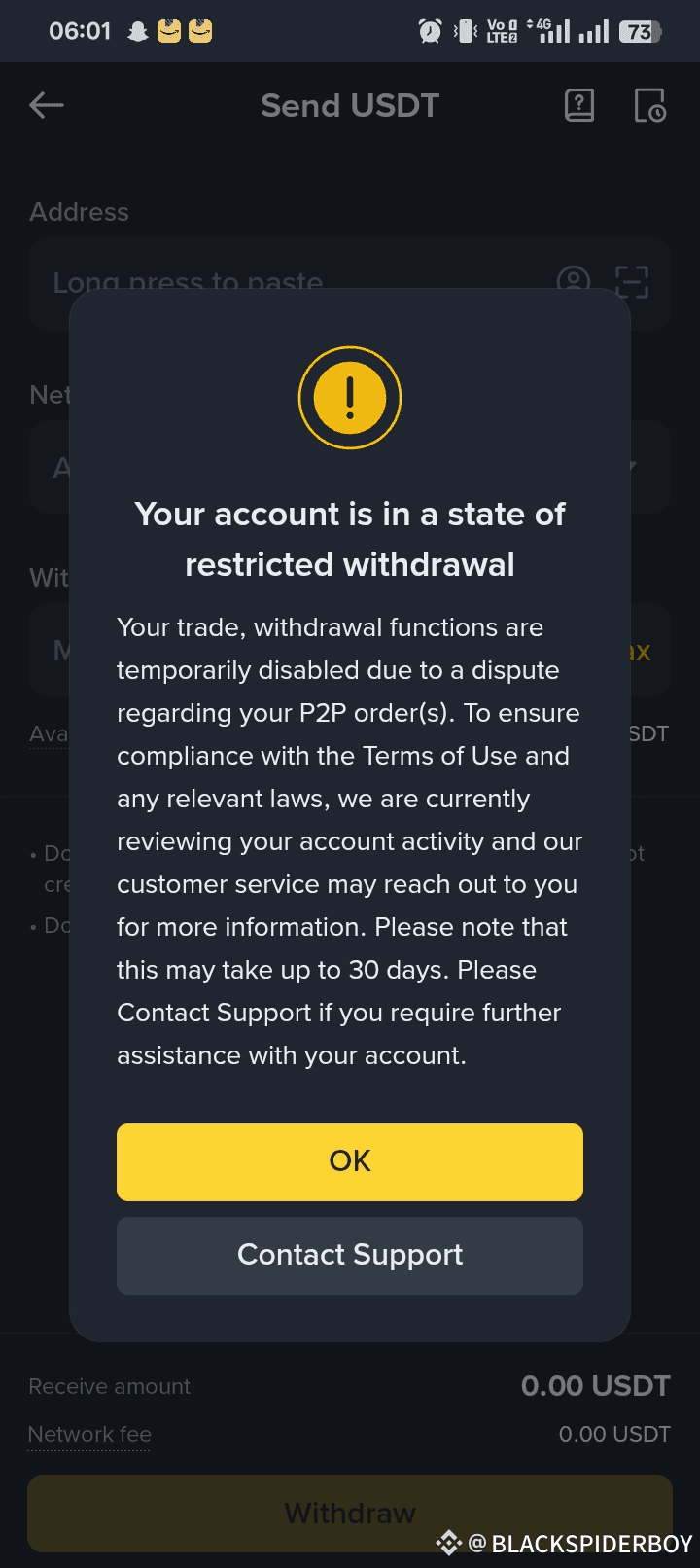Tap the back arrow icon

(47, 105)
